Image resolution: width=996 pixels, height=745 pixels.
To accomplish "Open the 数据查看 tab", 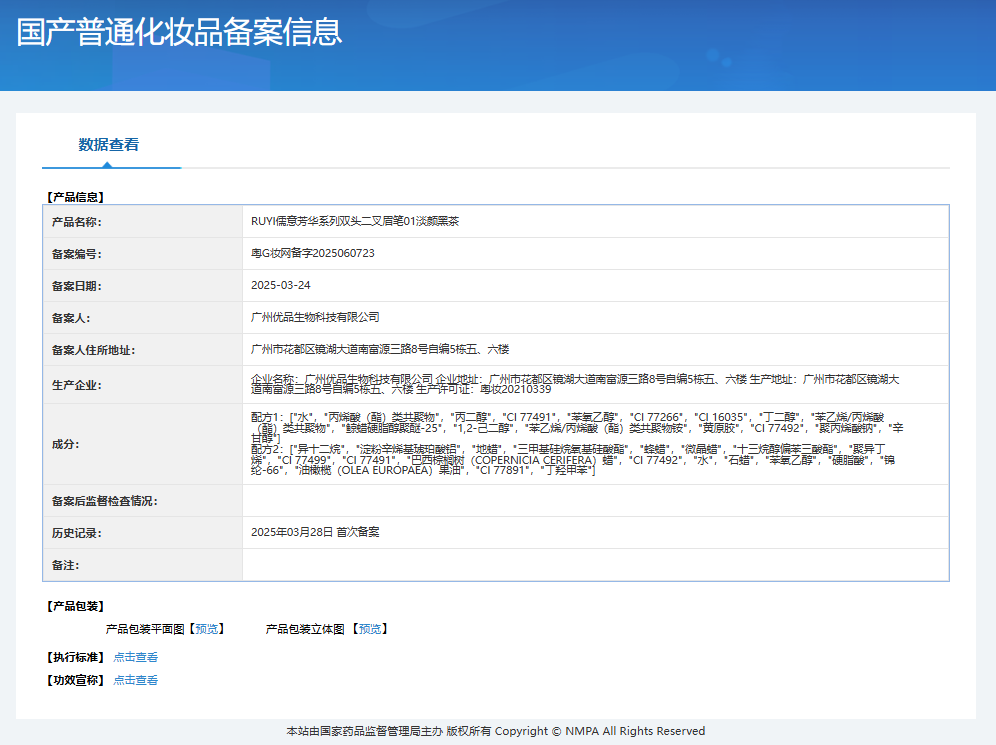I will [x=109, y=145].
